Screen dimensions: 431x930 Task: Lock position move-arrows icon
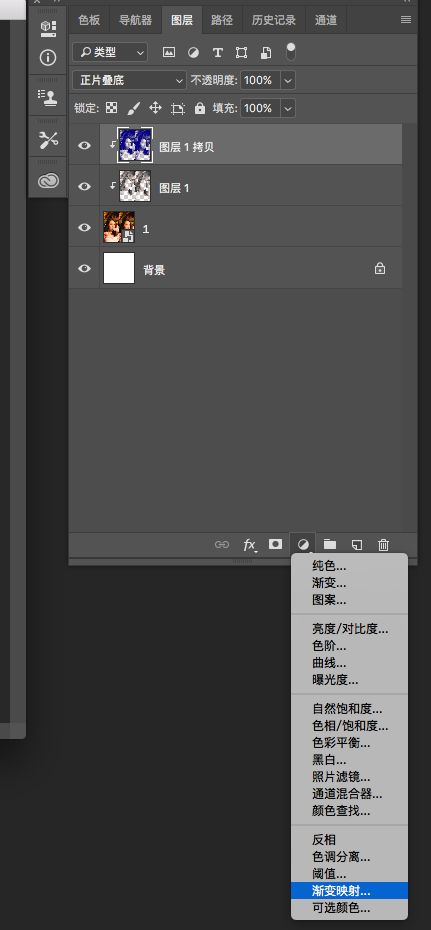click(155, 108)
